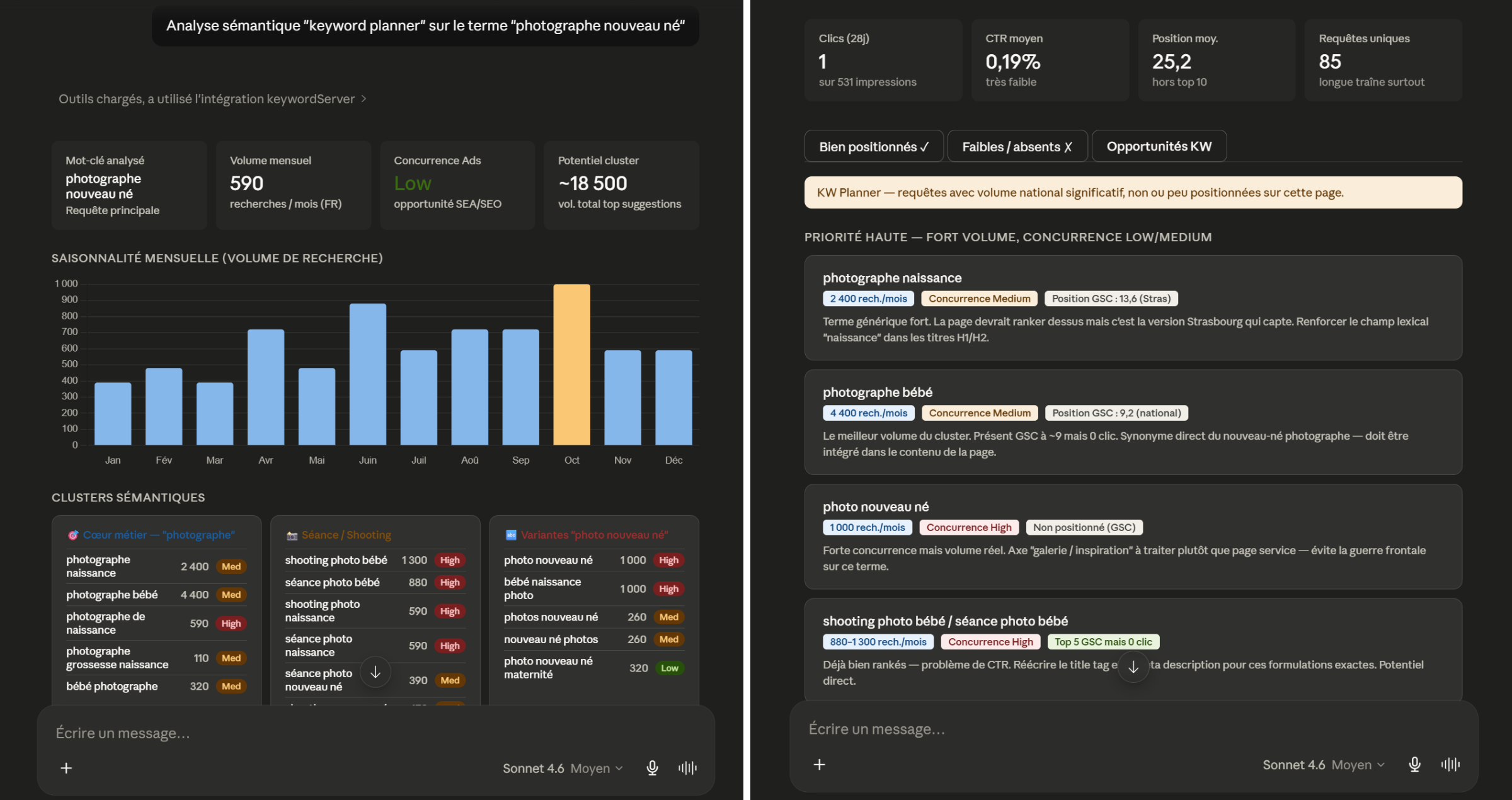This screenshot has width=1512, height=800.
Task: Expand 'Outils chargés' keywordServer details
Action: (x=212, y=99)
